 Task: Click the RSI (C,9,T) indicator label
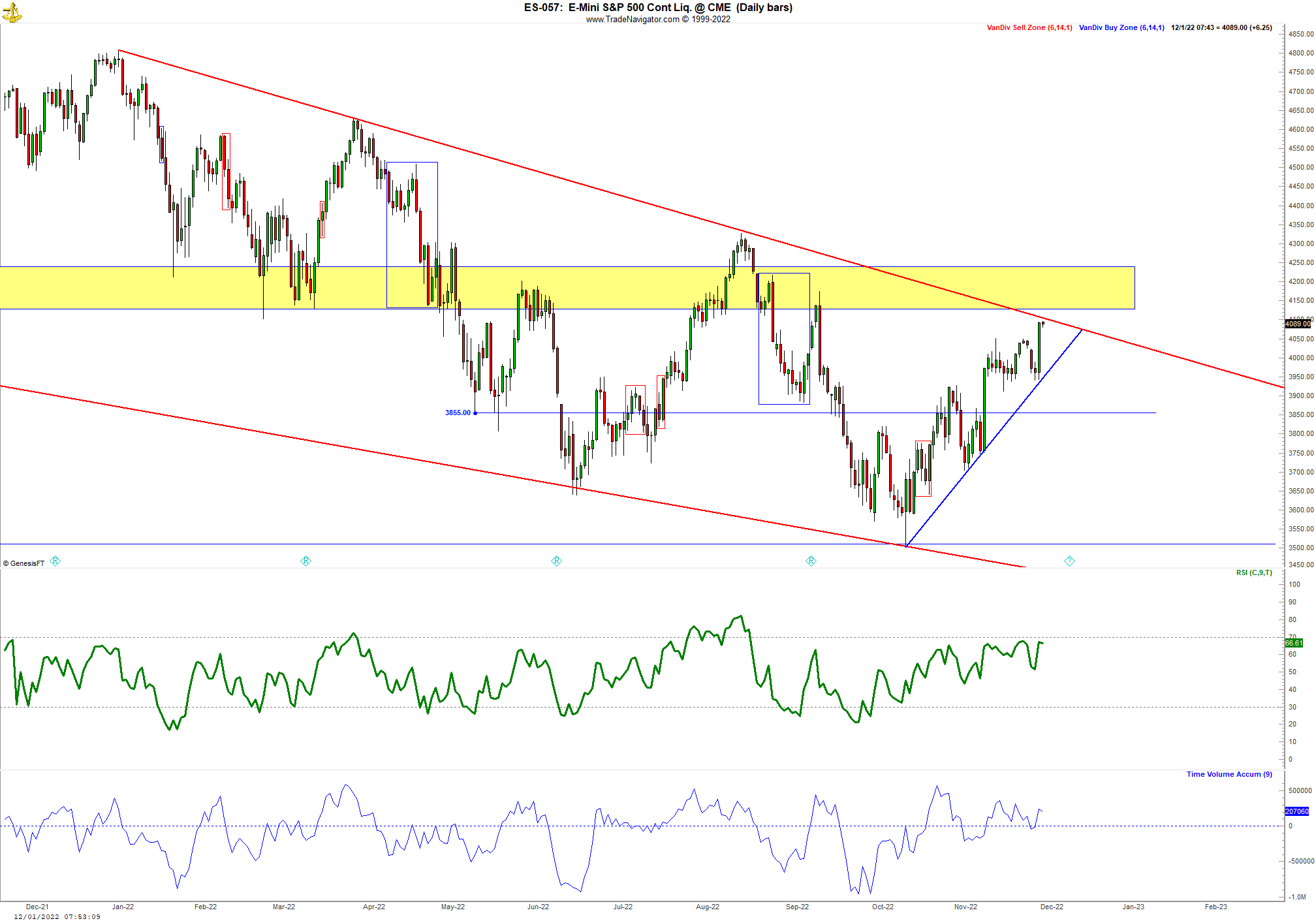coord(1254,572)
